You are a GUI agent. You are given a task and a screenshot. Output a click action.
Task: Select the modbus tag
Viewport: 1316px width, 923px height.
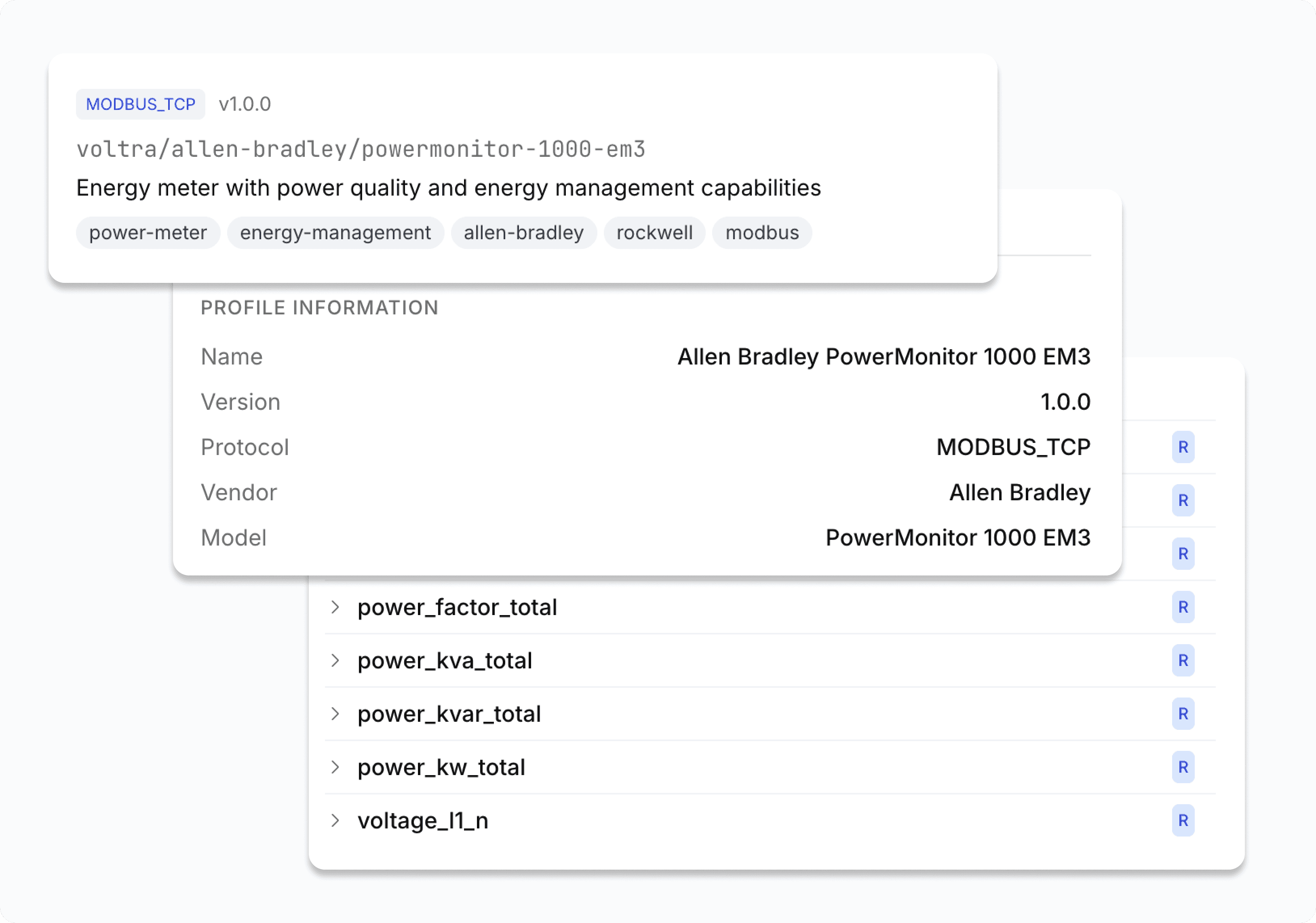[762, 233]
